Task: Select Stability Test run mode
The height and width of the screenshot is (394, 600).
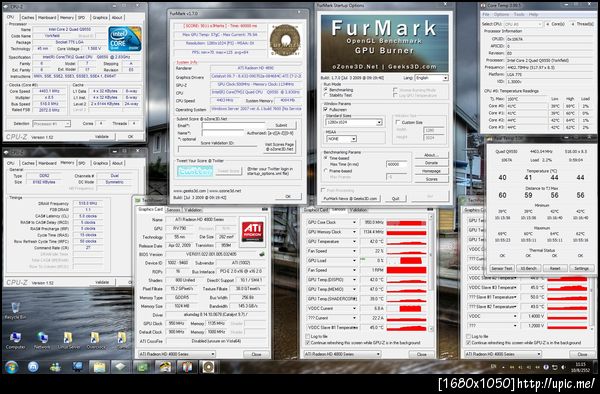Action: coord(326,95)
